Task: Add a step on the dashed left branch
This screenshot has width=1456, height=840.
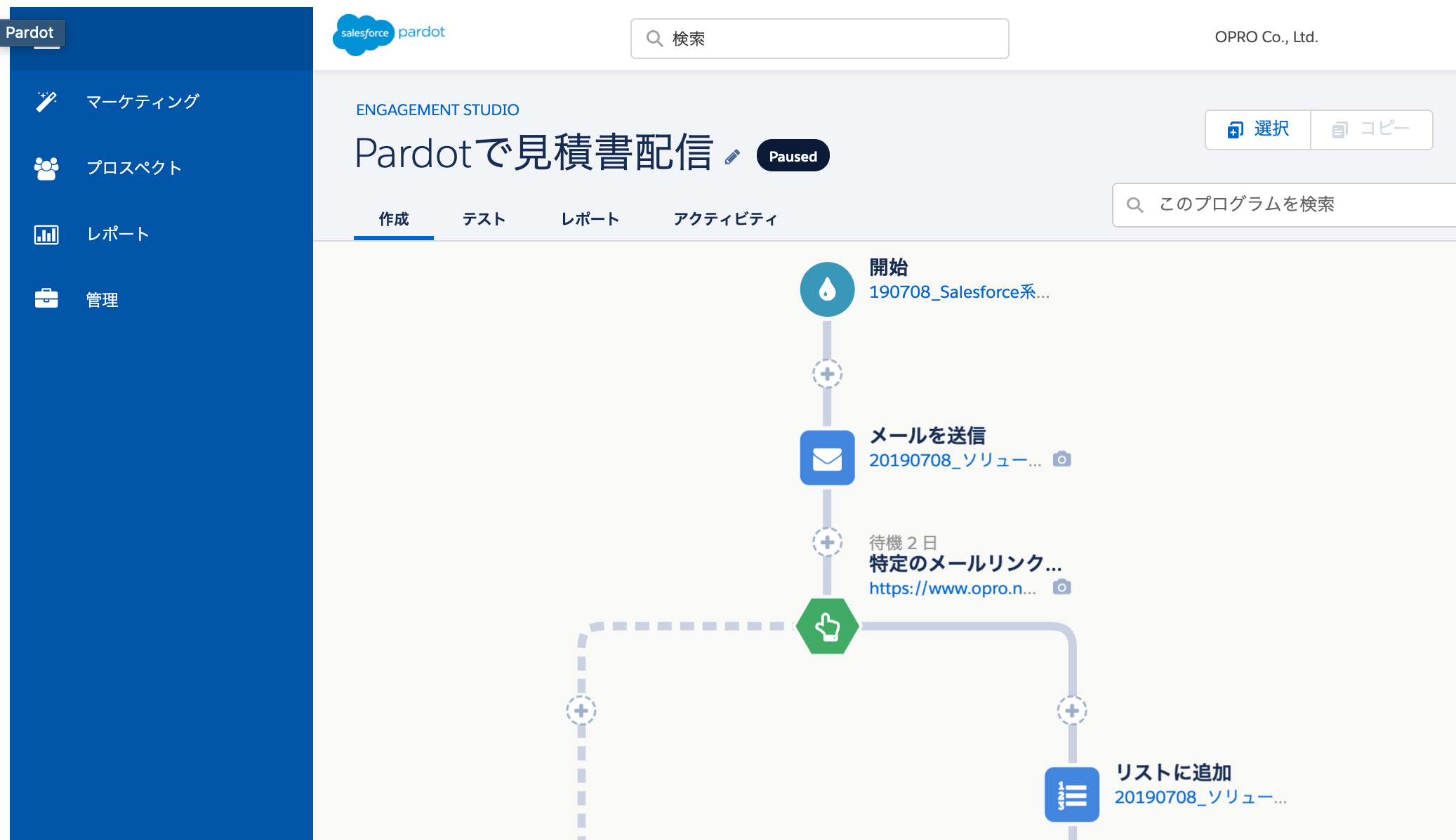Action: [581, 711]
